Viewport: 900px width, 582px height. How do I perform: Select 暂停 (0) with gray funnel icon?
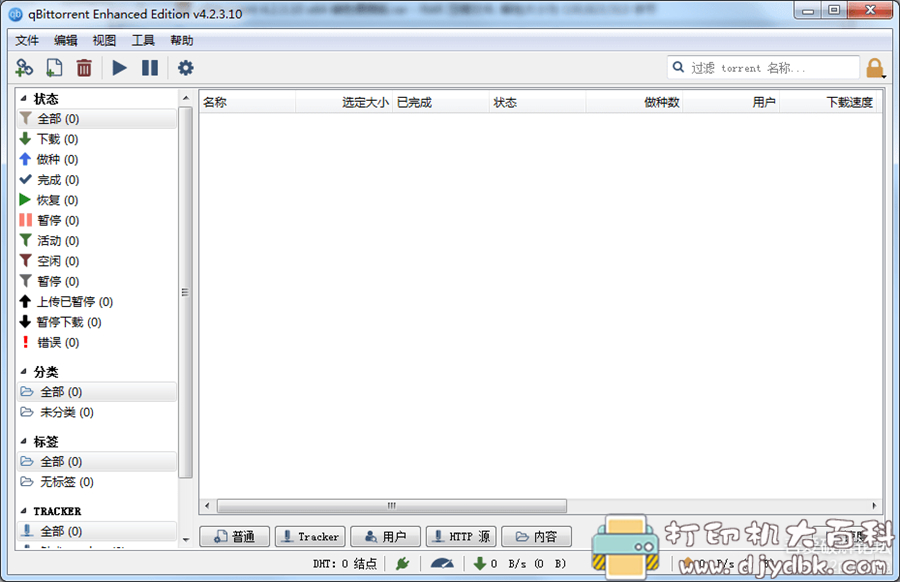coord(97,281)
